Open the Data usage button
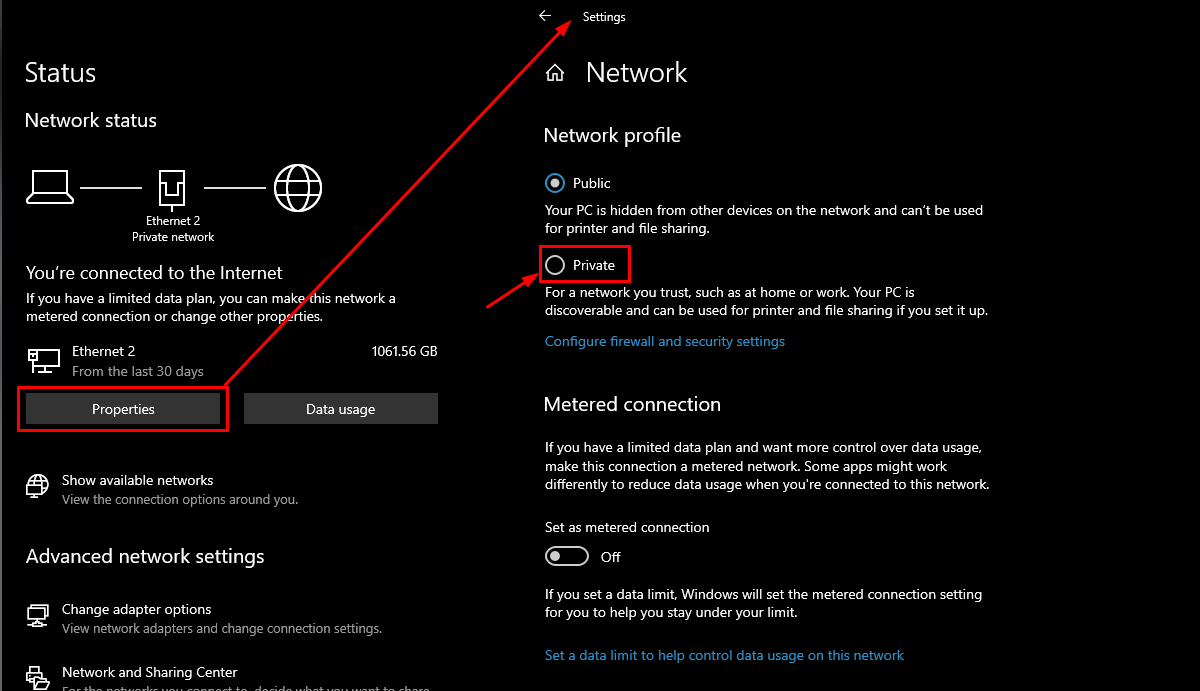The image size is (1200, 691). (x=340, y=409)
